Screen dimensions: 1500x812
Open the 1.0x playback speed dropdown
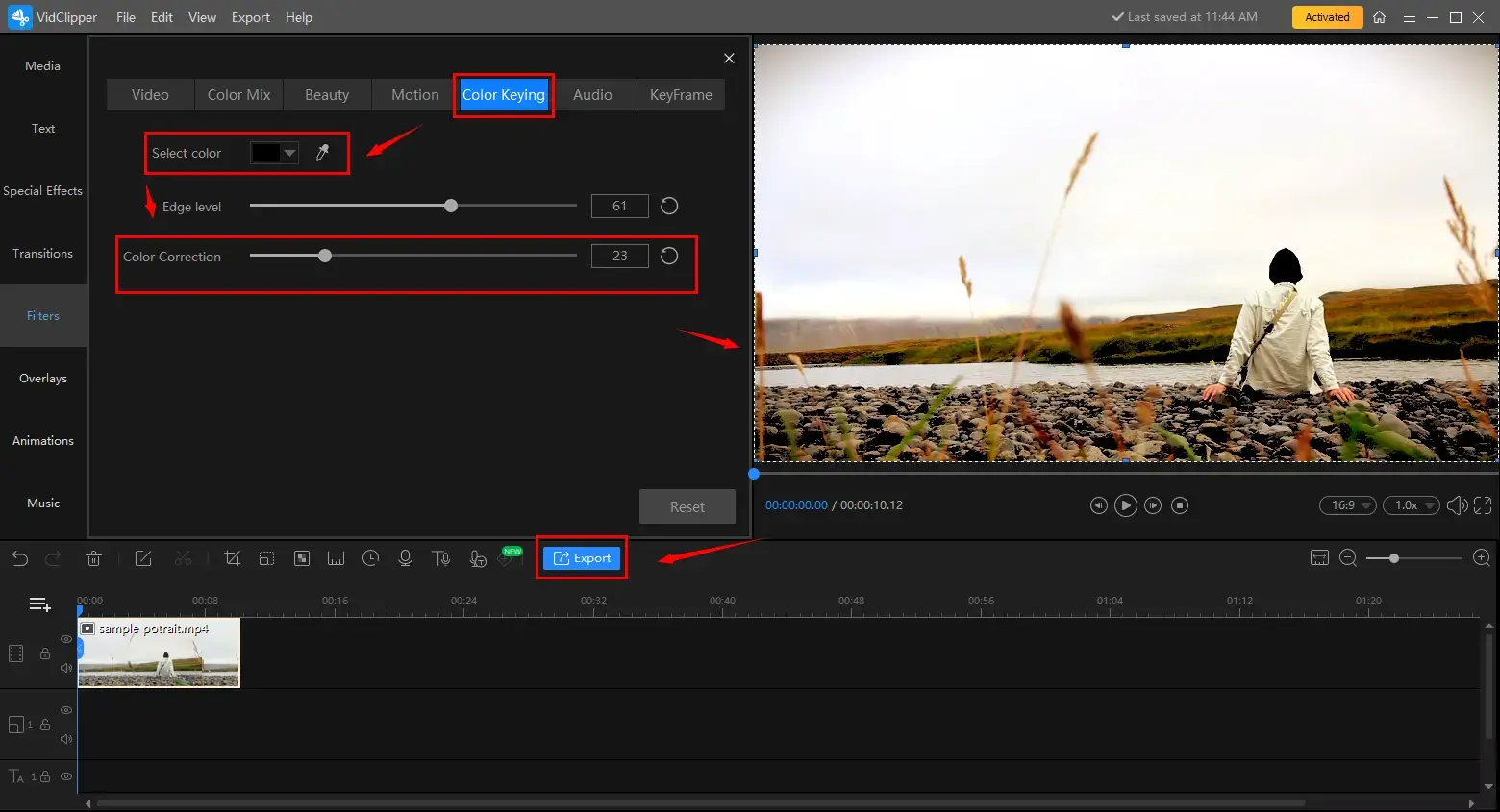pyautogui.click(x=1411, y=505)
